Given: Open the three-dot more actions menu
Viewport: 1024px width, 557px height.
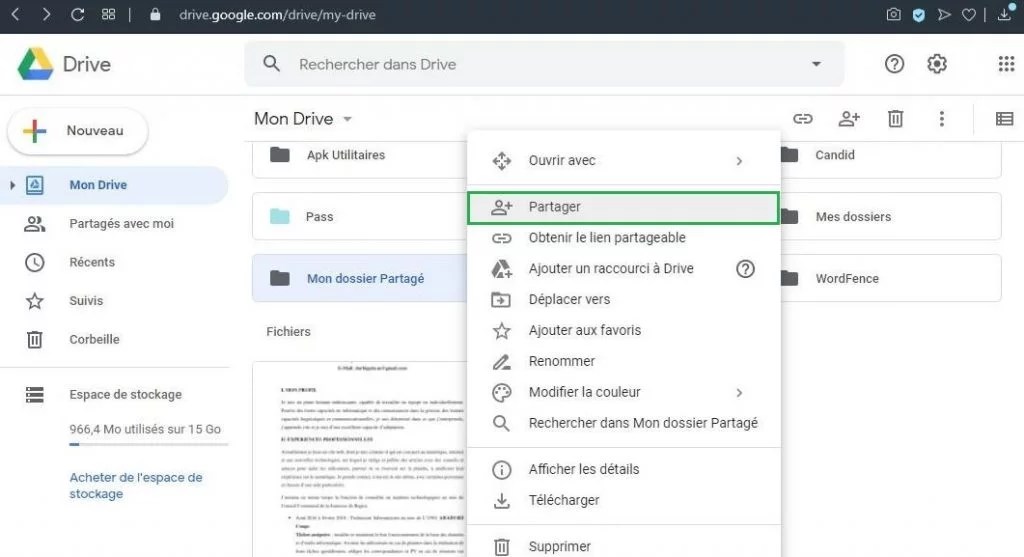Looking at the screenshot, I should (x=941, y=119).
